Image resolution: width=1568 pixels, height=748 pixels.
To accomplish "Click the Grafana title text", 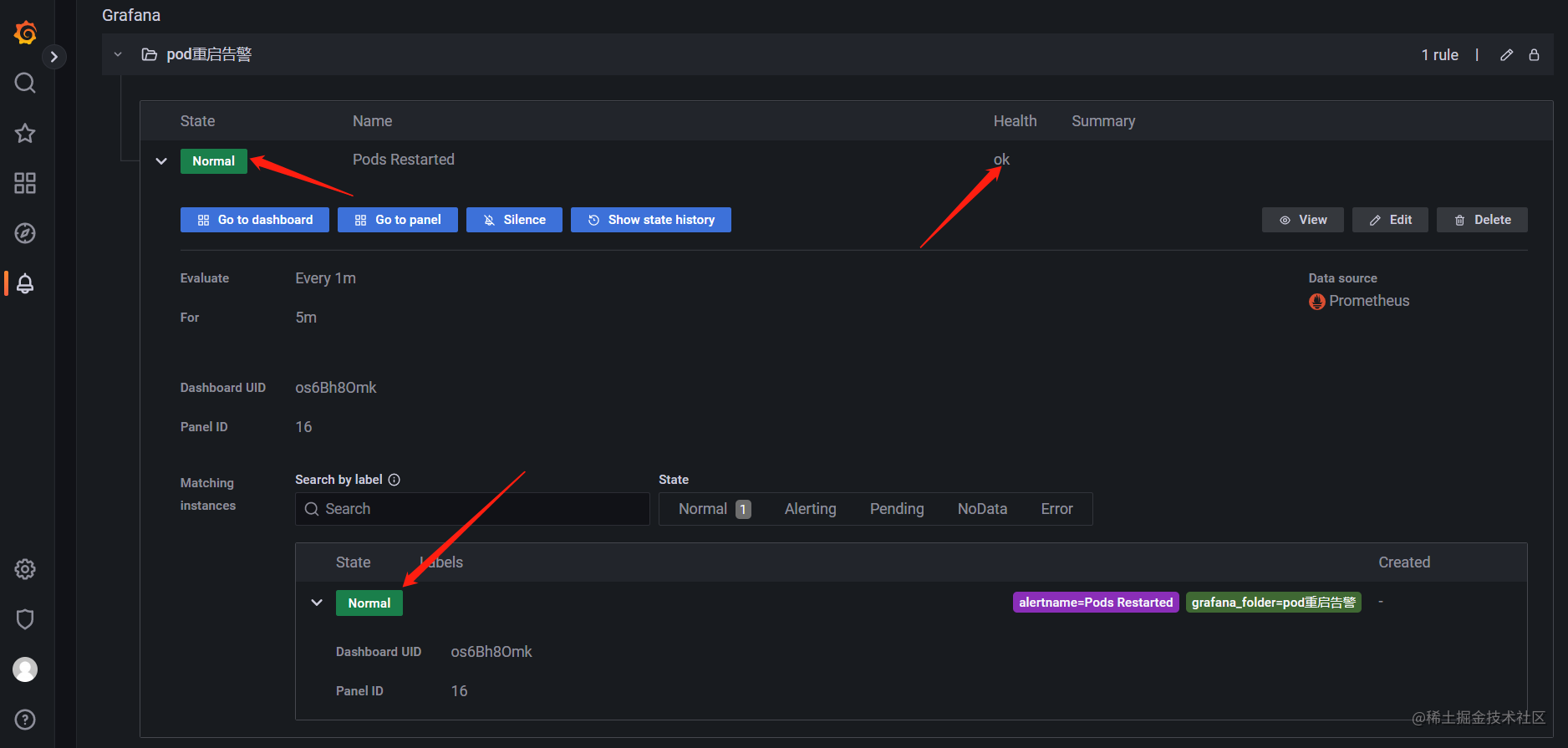I will point(131,15).
